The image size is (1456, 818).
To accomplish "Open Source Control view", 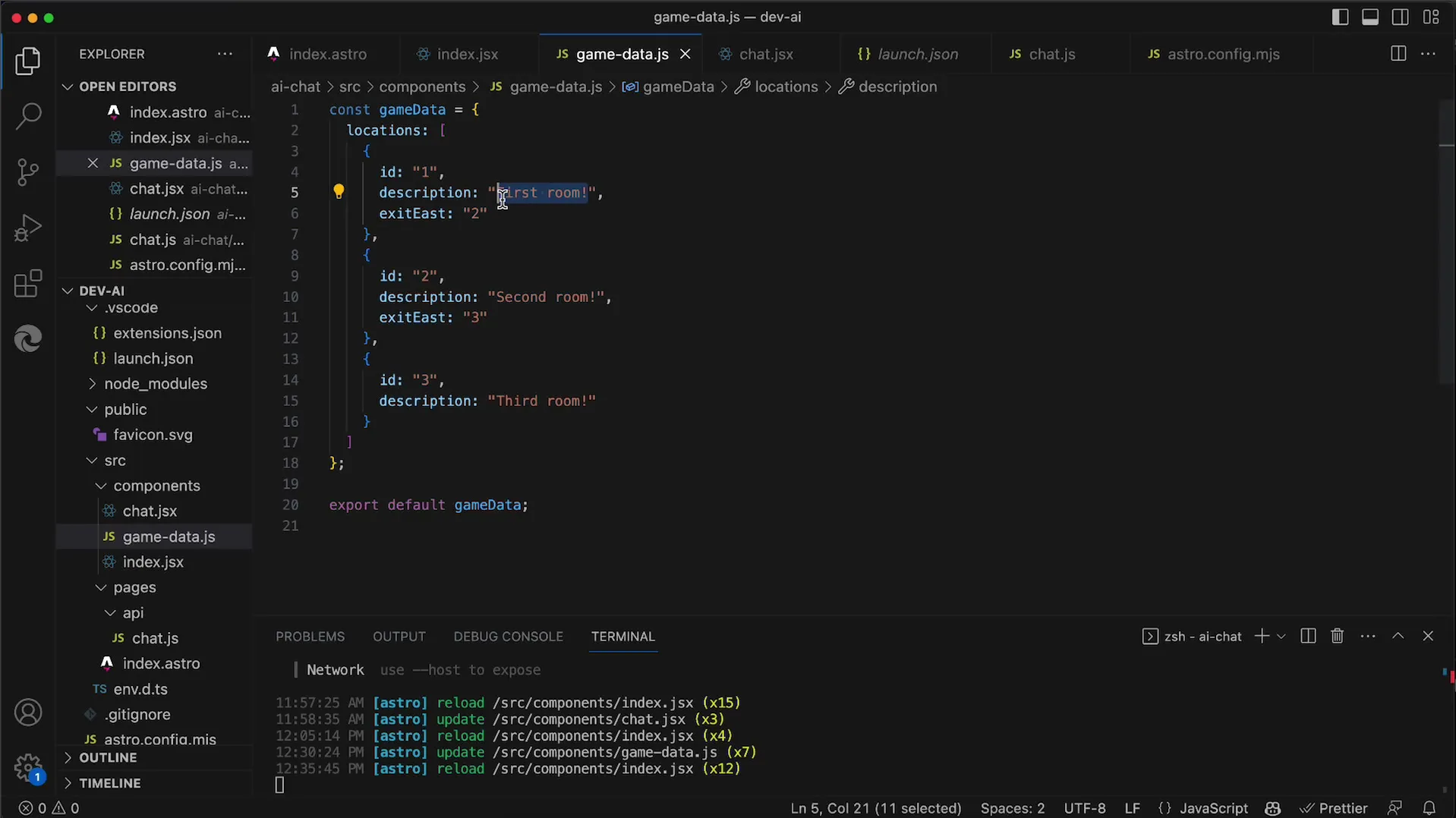I will point(28,172).
